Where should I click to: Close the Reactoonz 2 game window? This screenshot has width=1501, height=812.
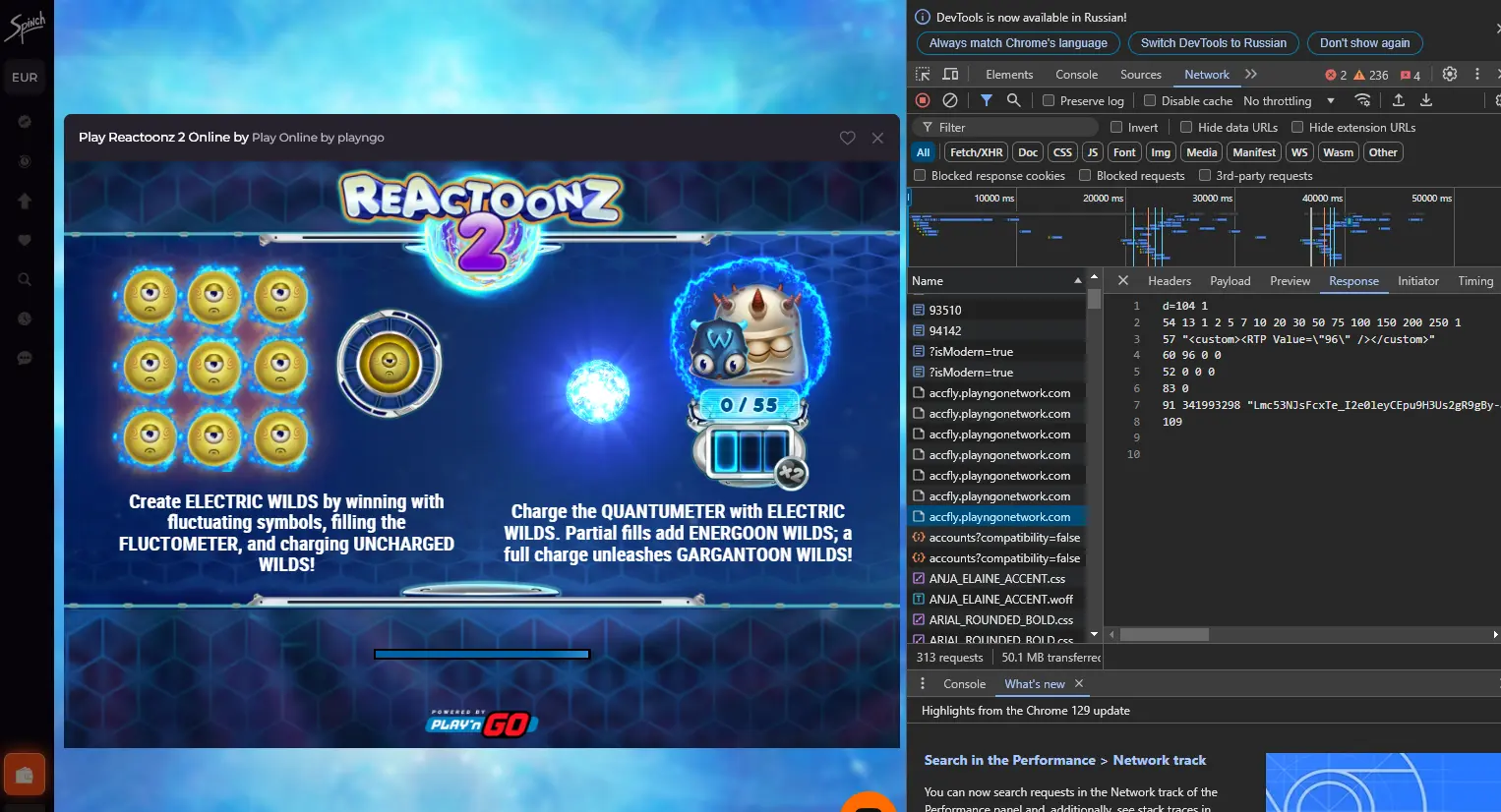coord(877,139)
